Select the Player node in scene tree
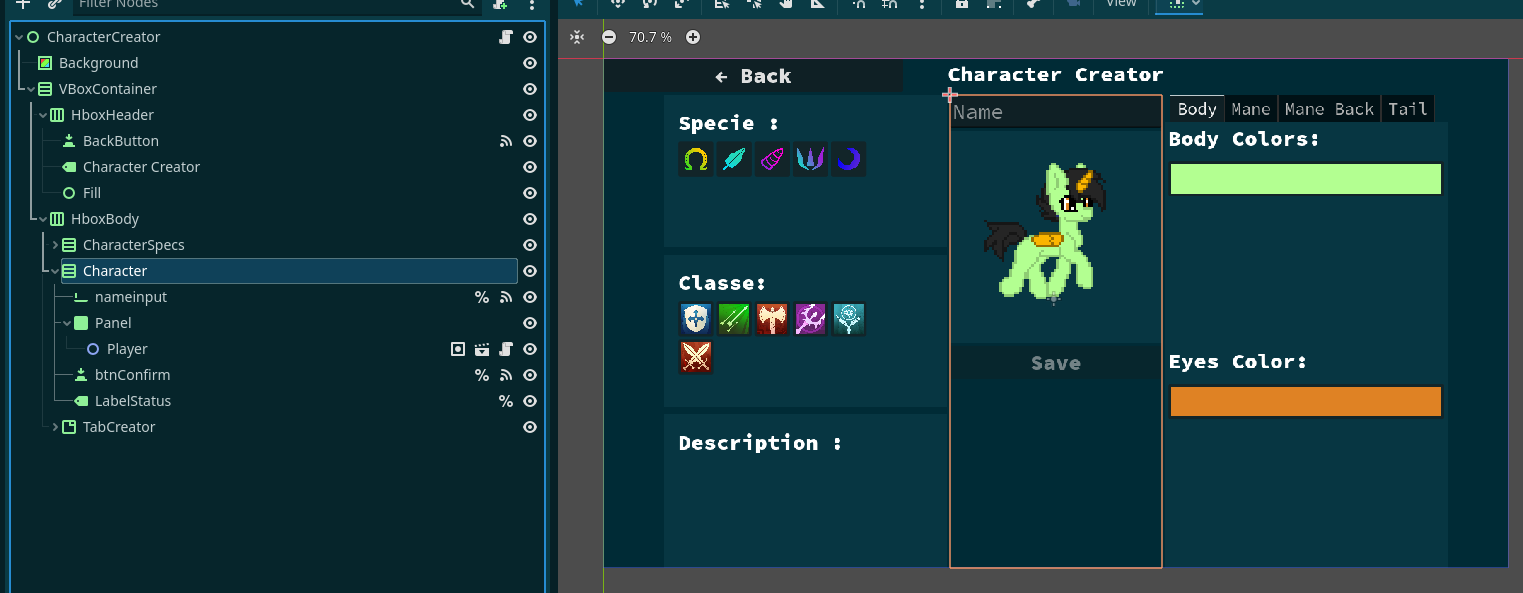Viewport: 1523px width, 593px height. [x=127, y=349]
